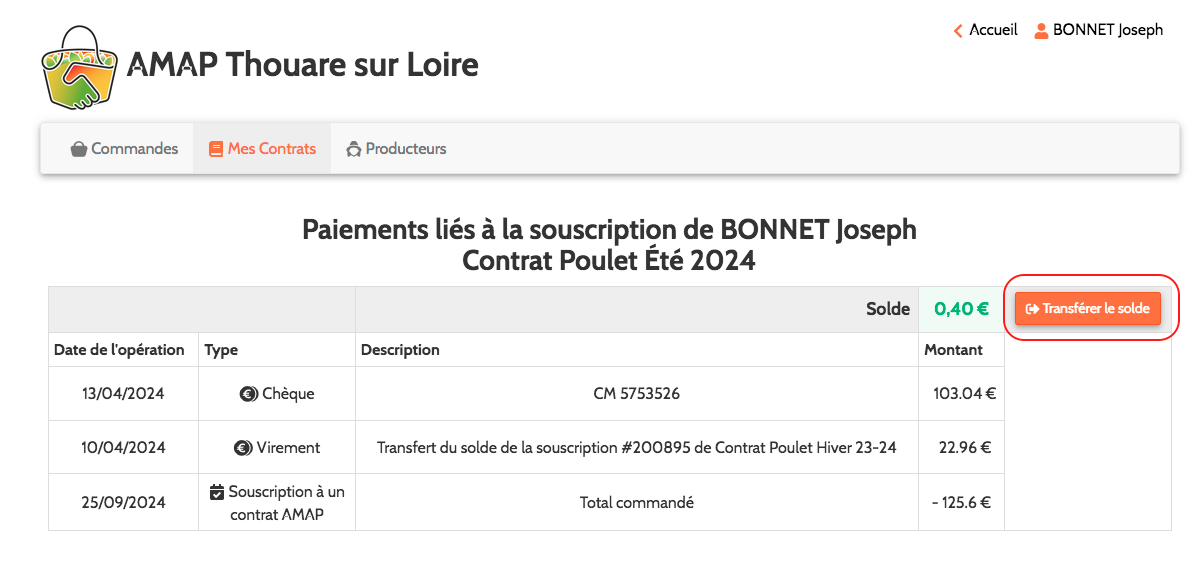The width and height of the screenshot is (1189, 564).
Task: Click the Total commandé description cell
Action: tap(636, 502)
